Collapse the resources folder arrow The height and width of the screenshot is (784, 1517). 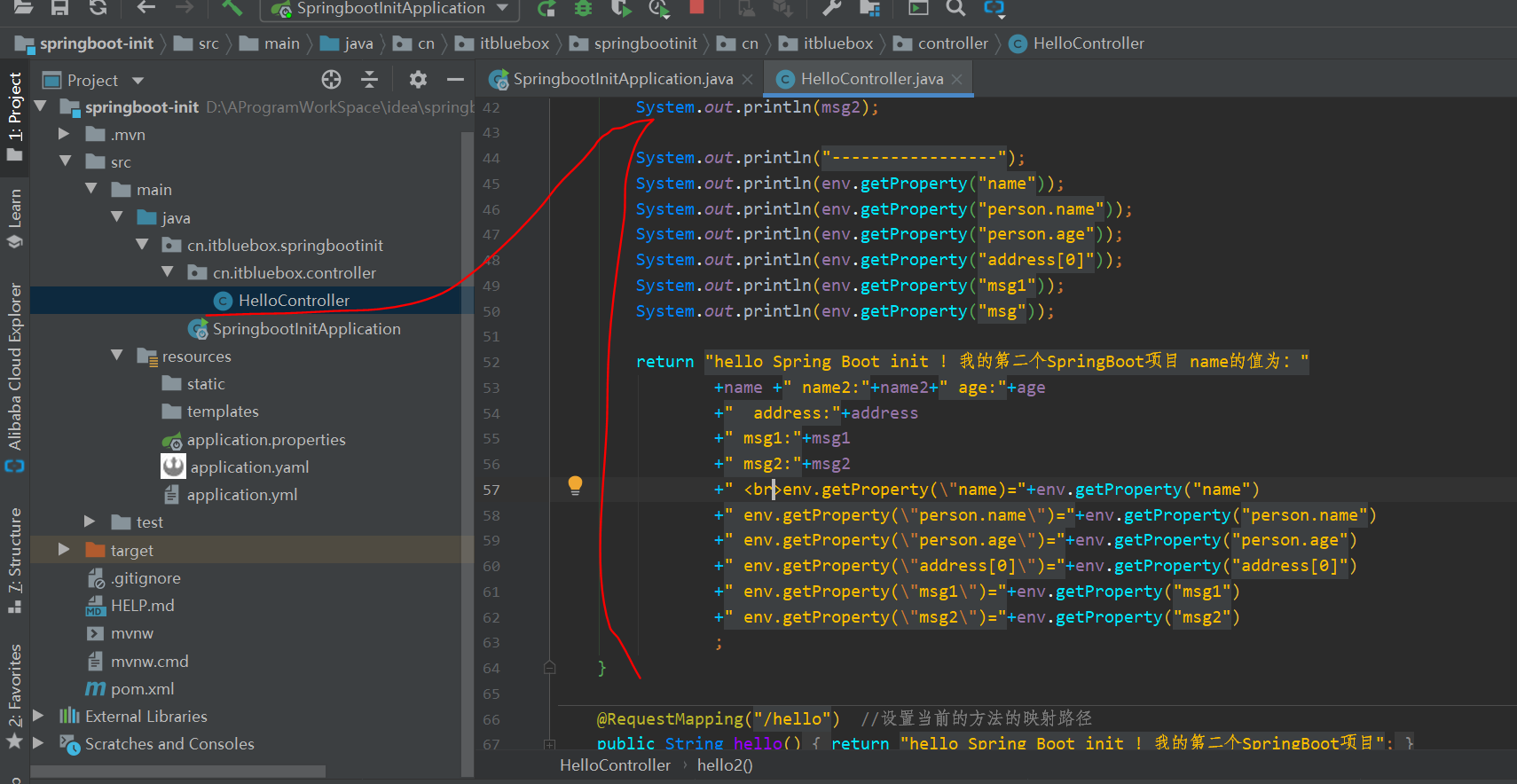[116, 356]
